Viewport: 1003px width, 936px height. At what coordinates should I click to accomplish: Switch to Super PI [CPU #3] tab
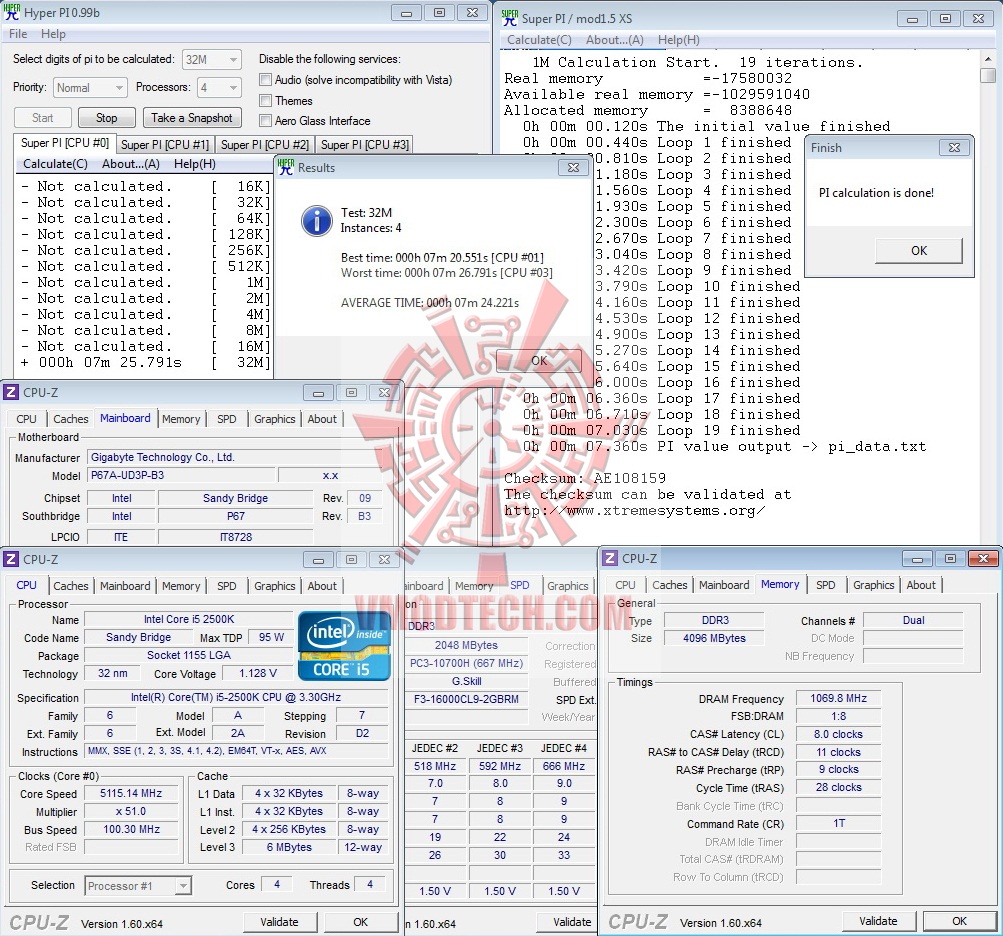(365, 145)
